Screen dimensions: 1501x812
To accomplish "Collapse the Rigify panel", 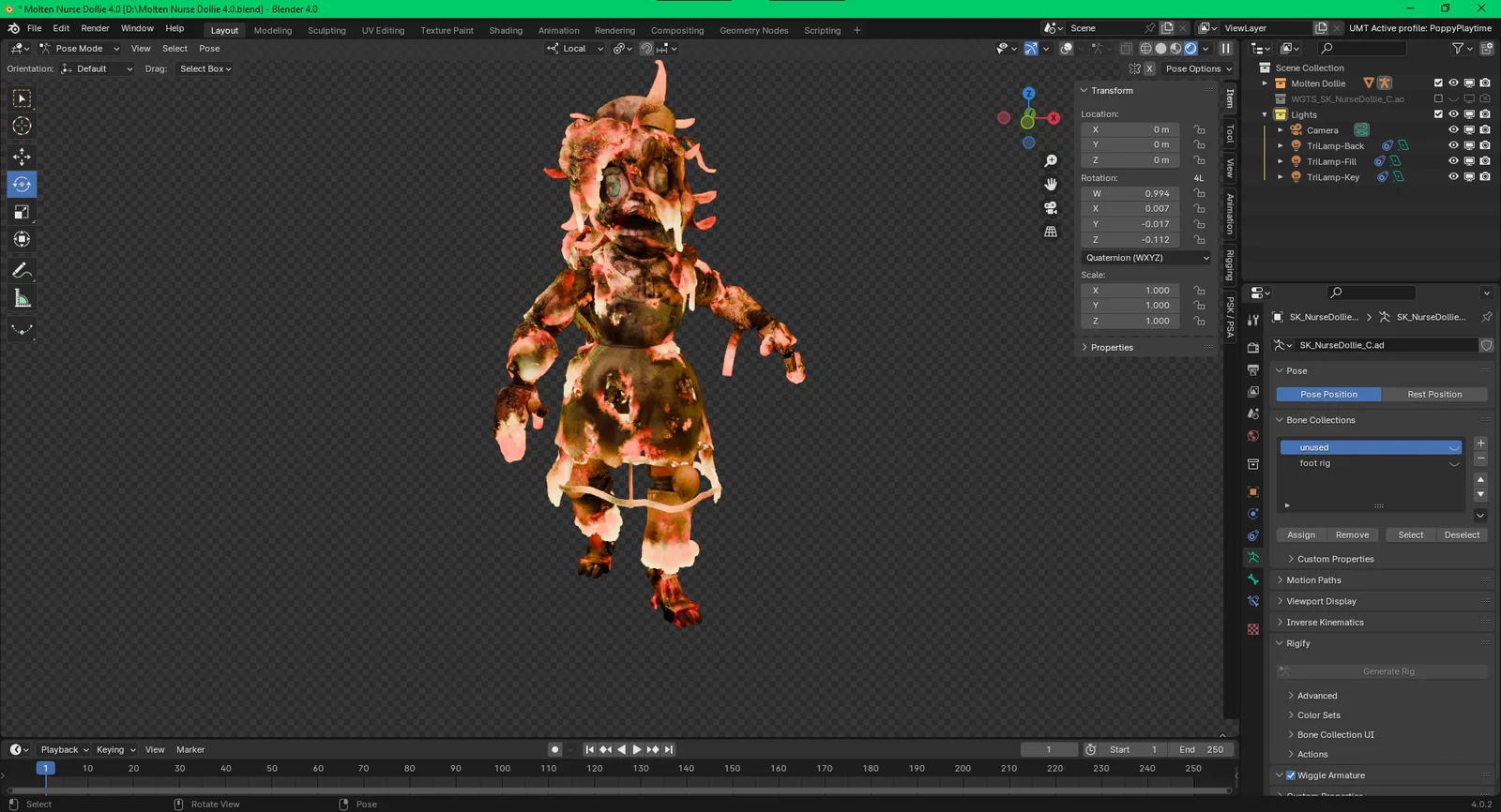I will 1297,643.
